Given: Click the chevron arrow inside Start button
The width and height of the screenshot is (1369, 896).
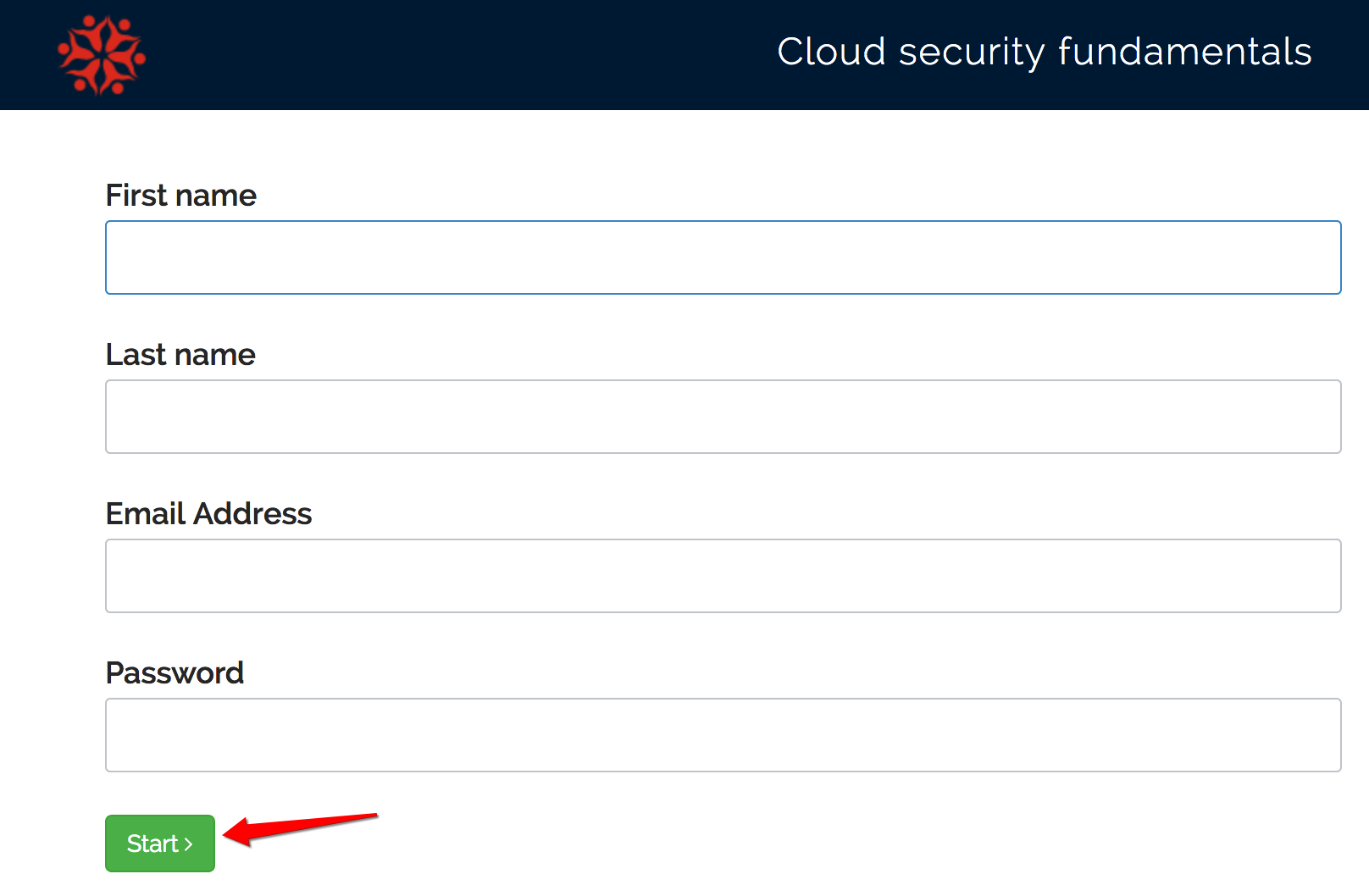Looking at the screenshot, I should pyautogui.click(x=188, y=843).
